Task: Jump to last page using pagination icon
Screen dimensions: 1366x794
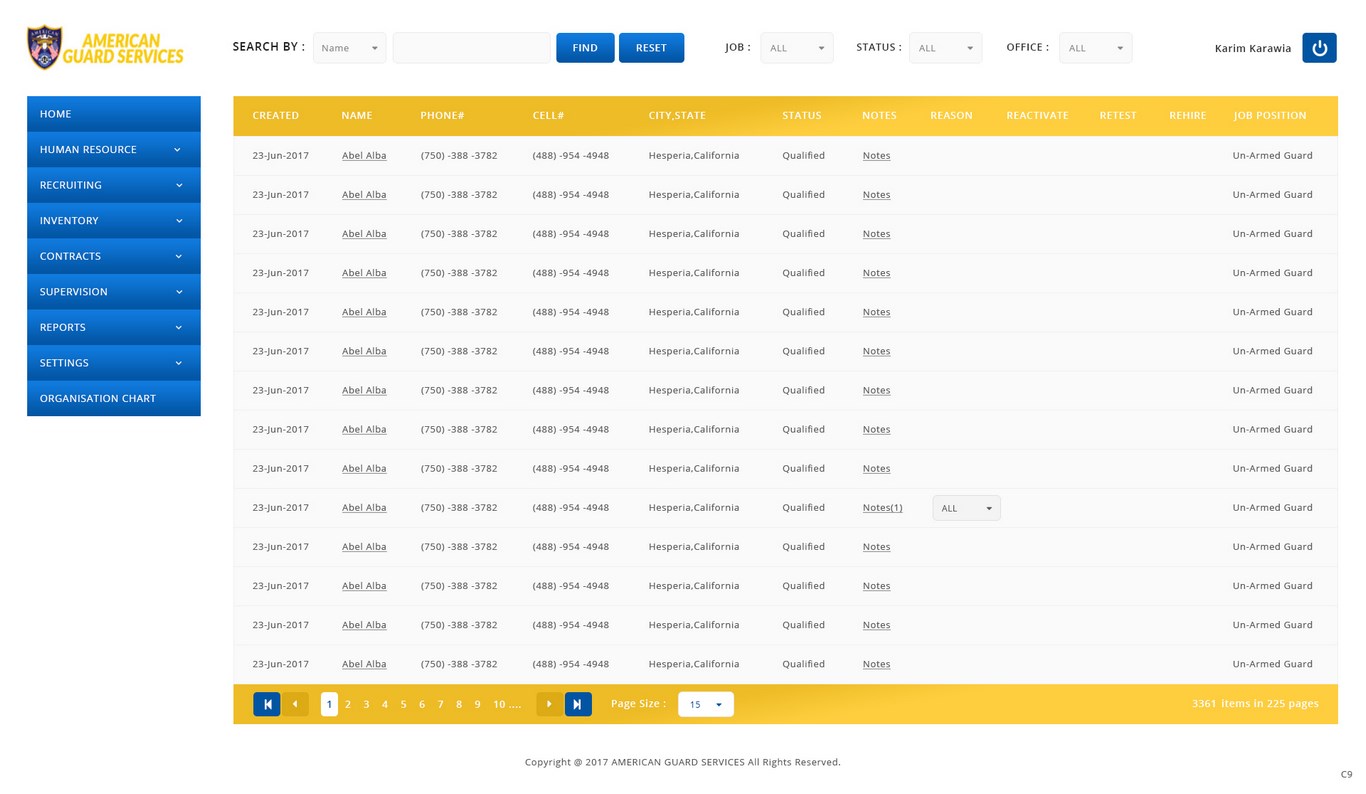Action: click(x=578, y=704)
